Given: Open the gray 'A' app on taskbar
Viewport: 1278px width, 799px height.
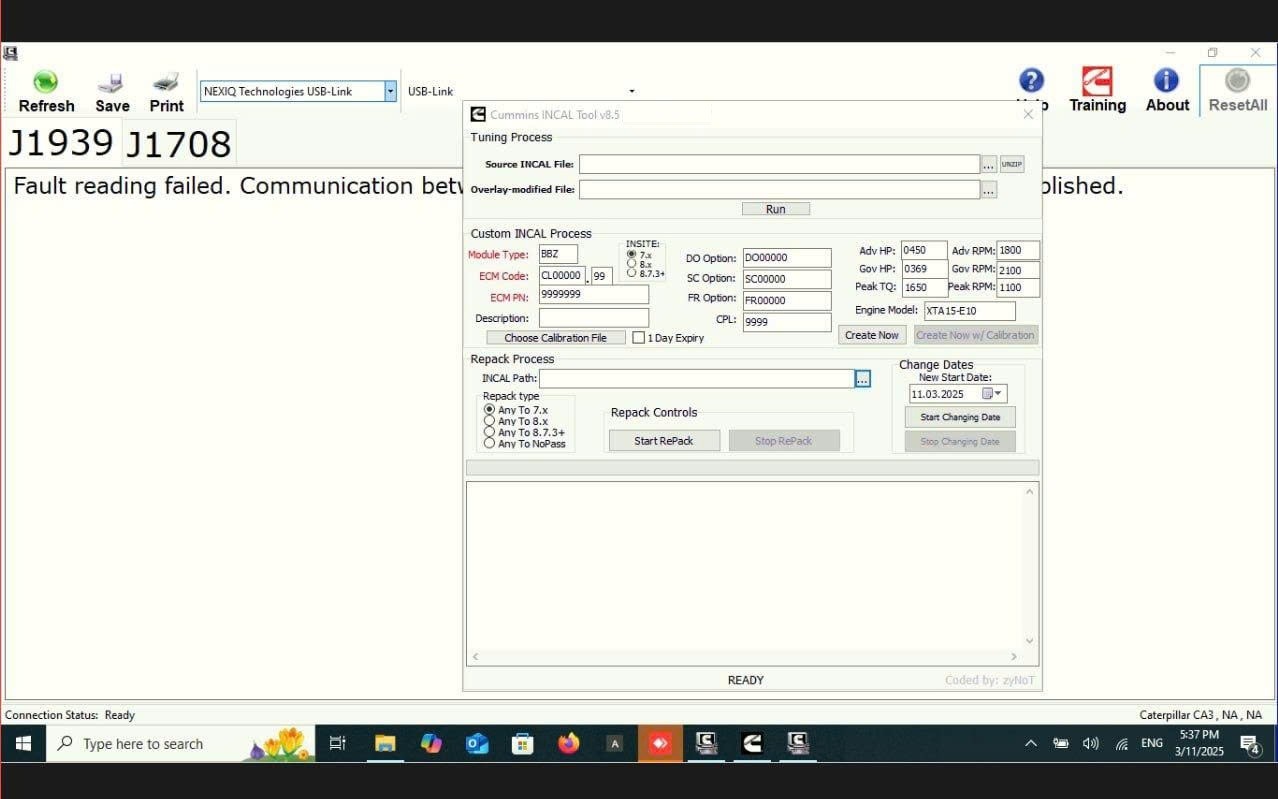Looking at the screenshot, I should (614, 743).
